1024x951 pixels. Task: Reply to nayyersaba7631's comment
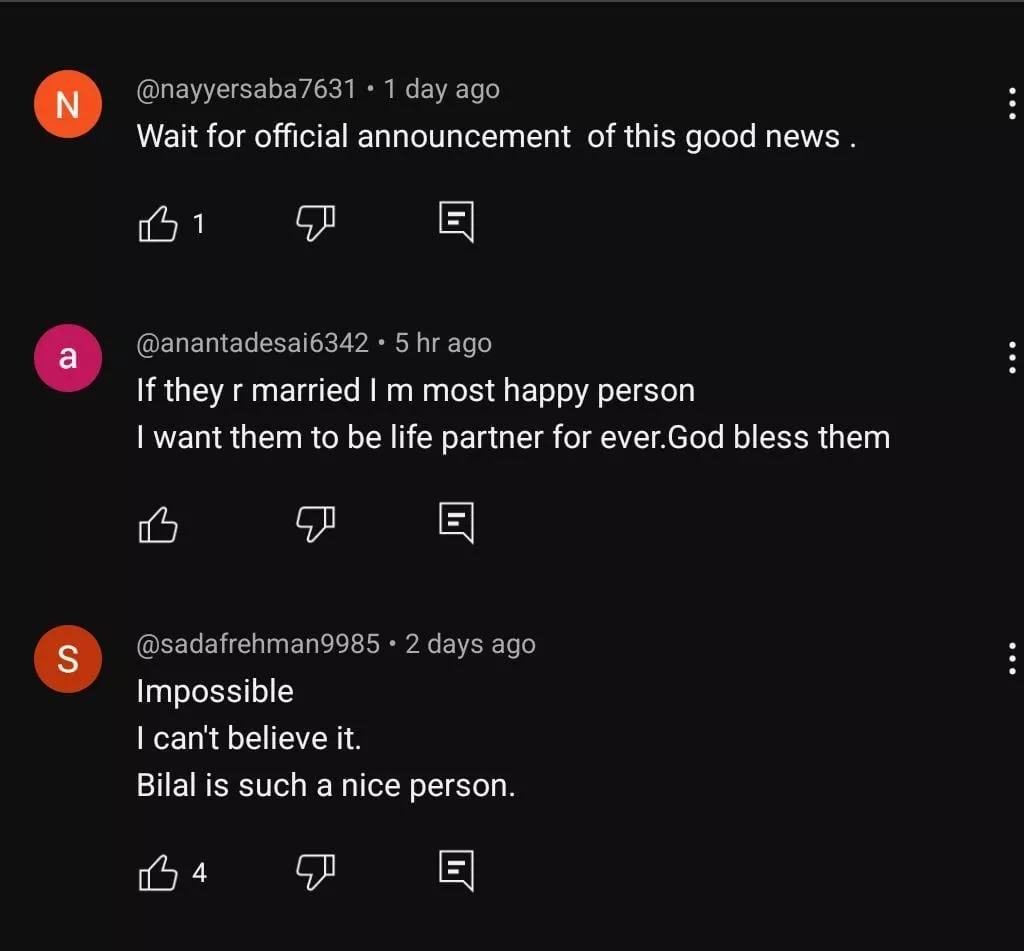point(456,222)
